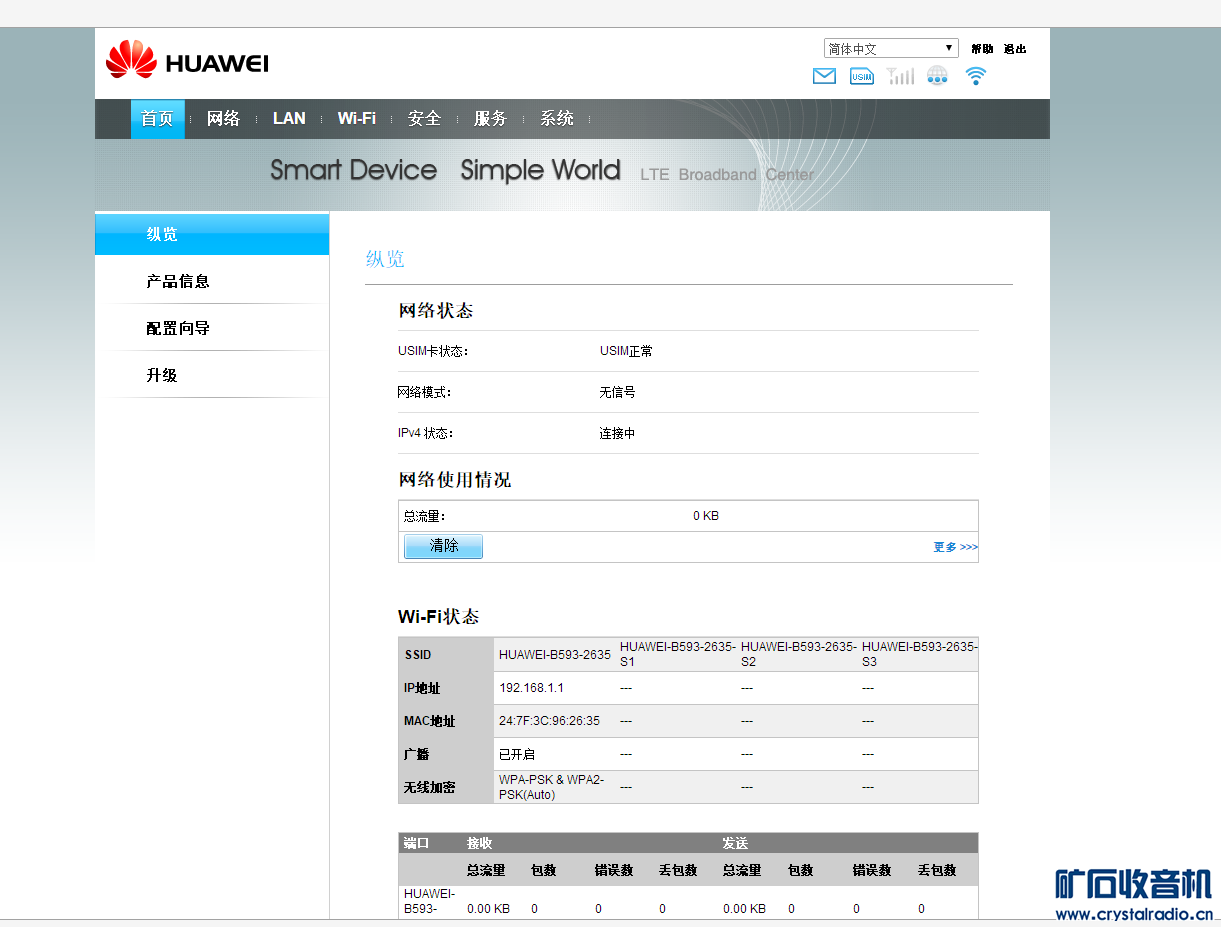This screenshot has height=927, width=1221.
Task: Click the Wi-Fi status icon
Action: click(x=976, y=76)
